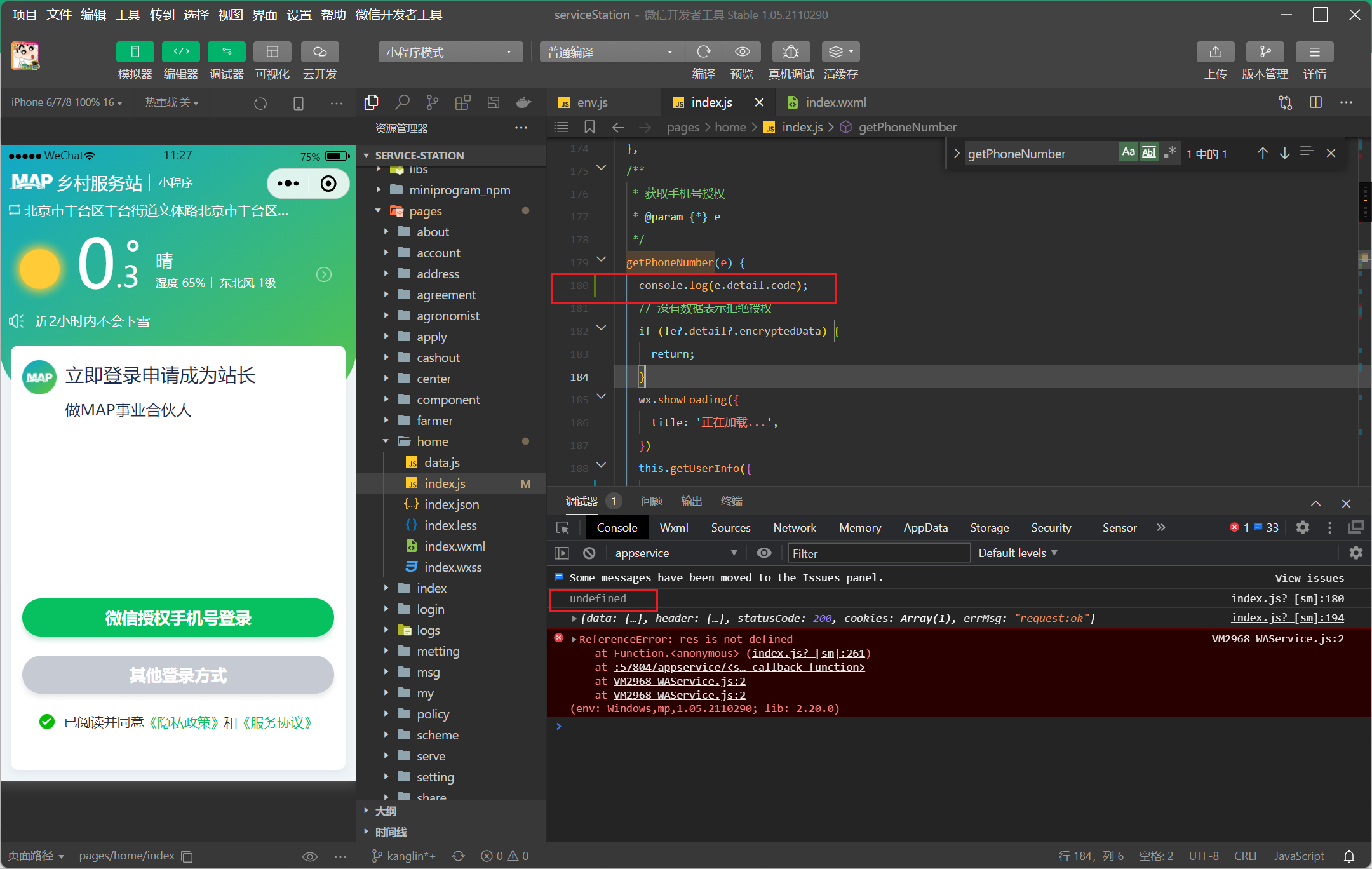Open the Default levels dropdown

pyautogui.click(x=1017, y=553)
